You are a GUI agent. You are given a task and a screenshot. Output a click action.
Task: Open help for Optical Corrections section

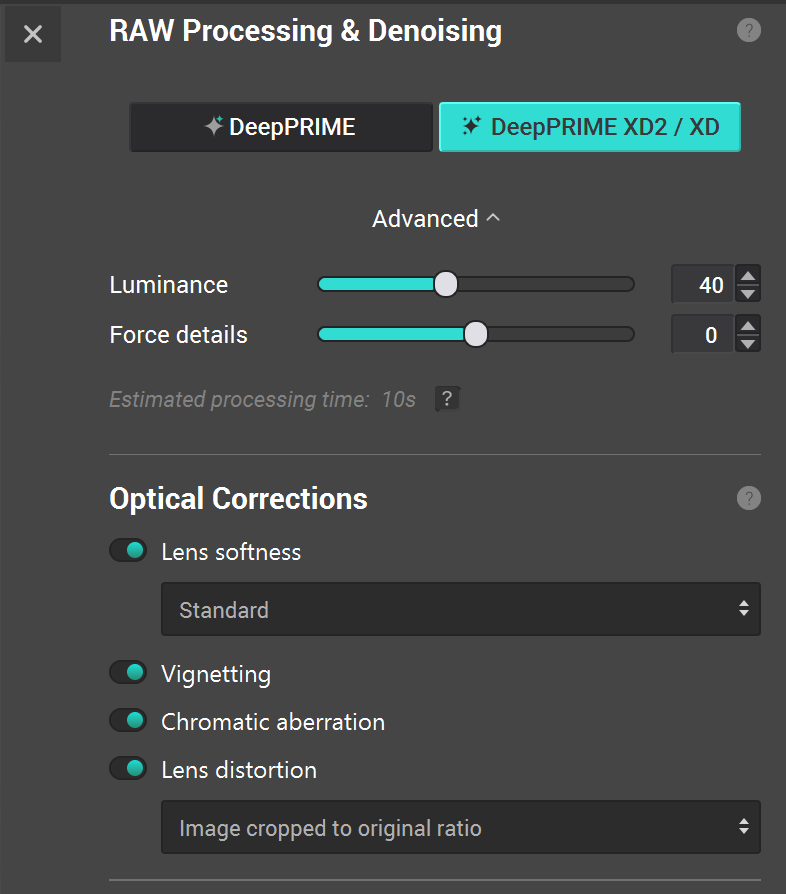(x=748, y=498)
